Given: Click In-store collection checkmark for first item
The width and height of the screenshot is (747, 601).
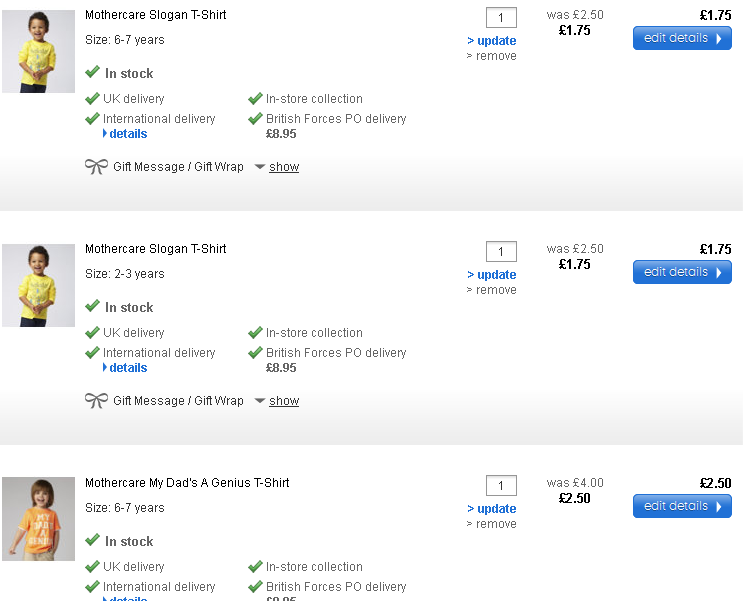Looking at the screenshot, I should pos(255,99).
